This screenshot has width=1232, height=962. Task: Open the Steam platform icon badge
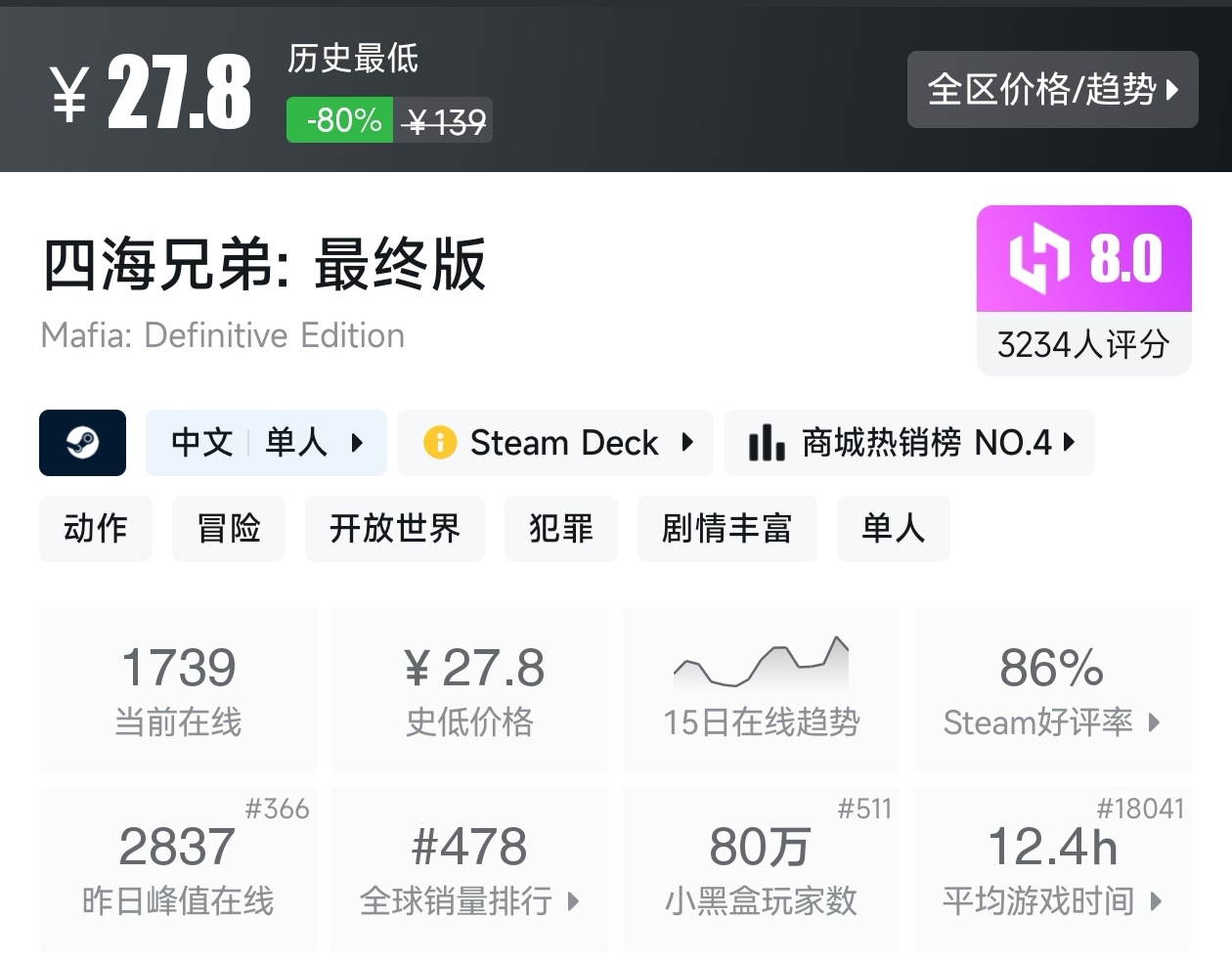[x=82, y=443]
